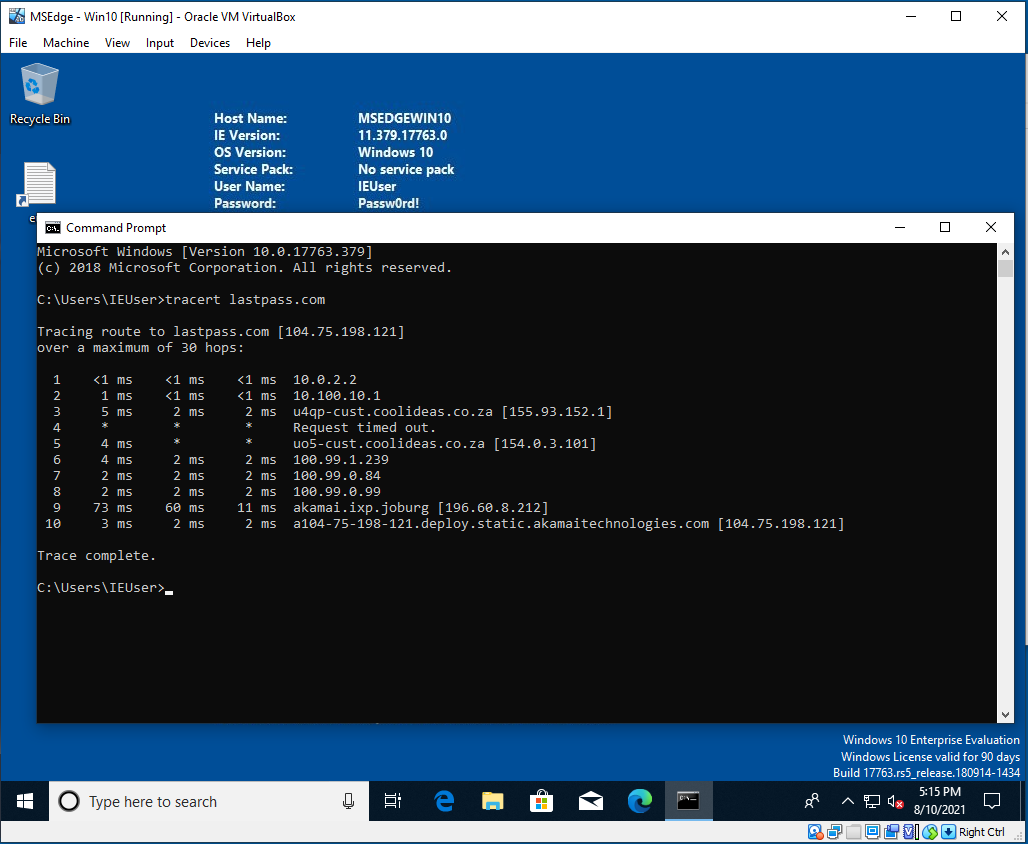Open the VirtualBox Help menu

click(258, 43)
